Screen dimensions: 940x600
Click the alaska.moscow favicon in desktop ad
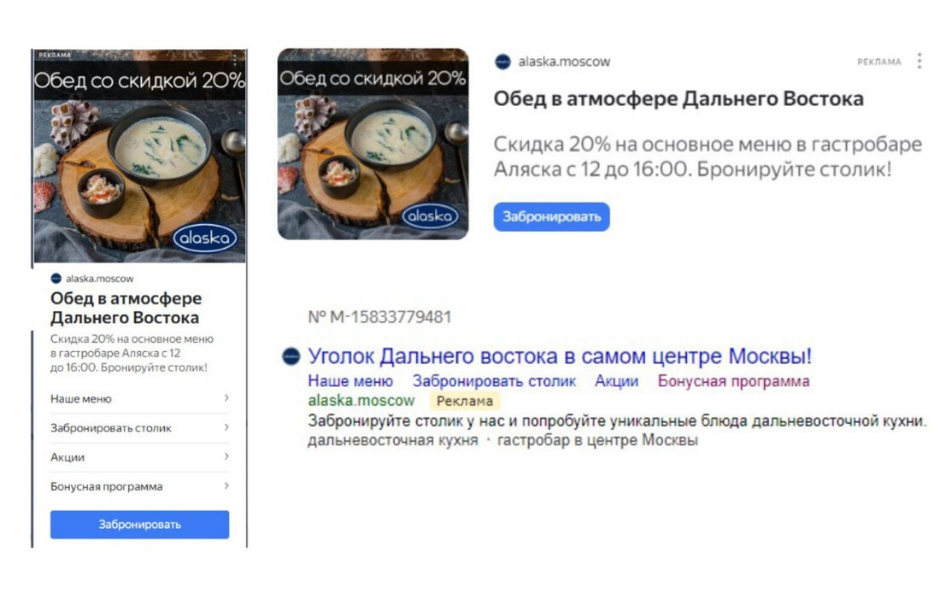(x=502, y=61)
